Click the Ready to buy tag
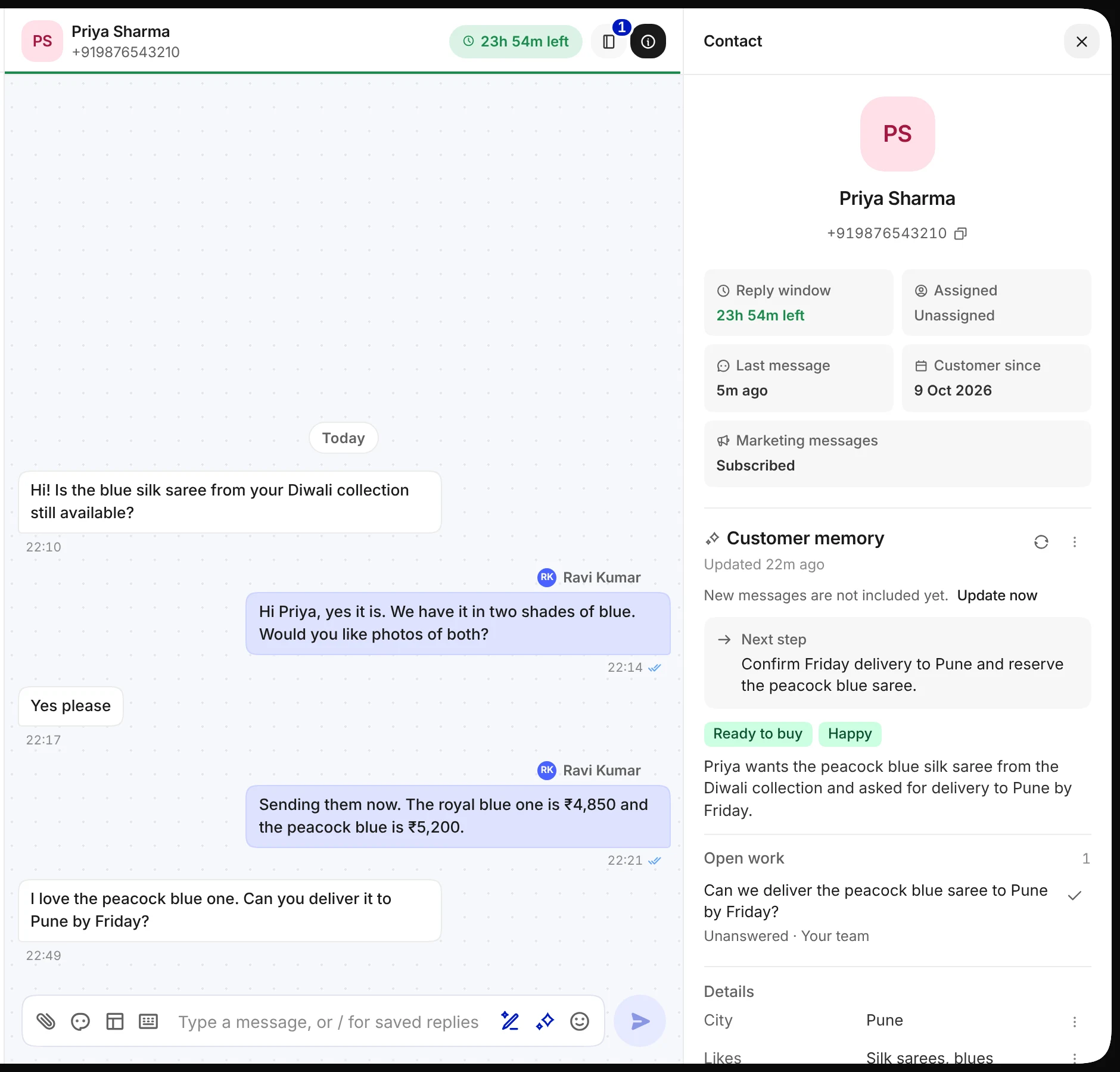1120x1072 pixels. pyautogui.click(x=758, y=734)
